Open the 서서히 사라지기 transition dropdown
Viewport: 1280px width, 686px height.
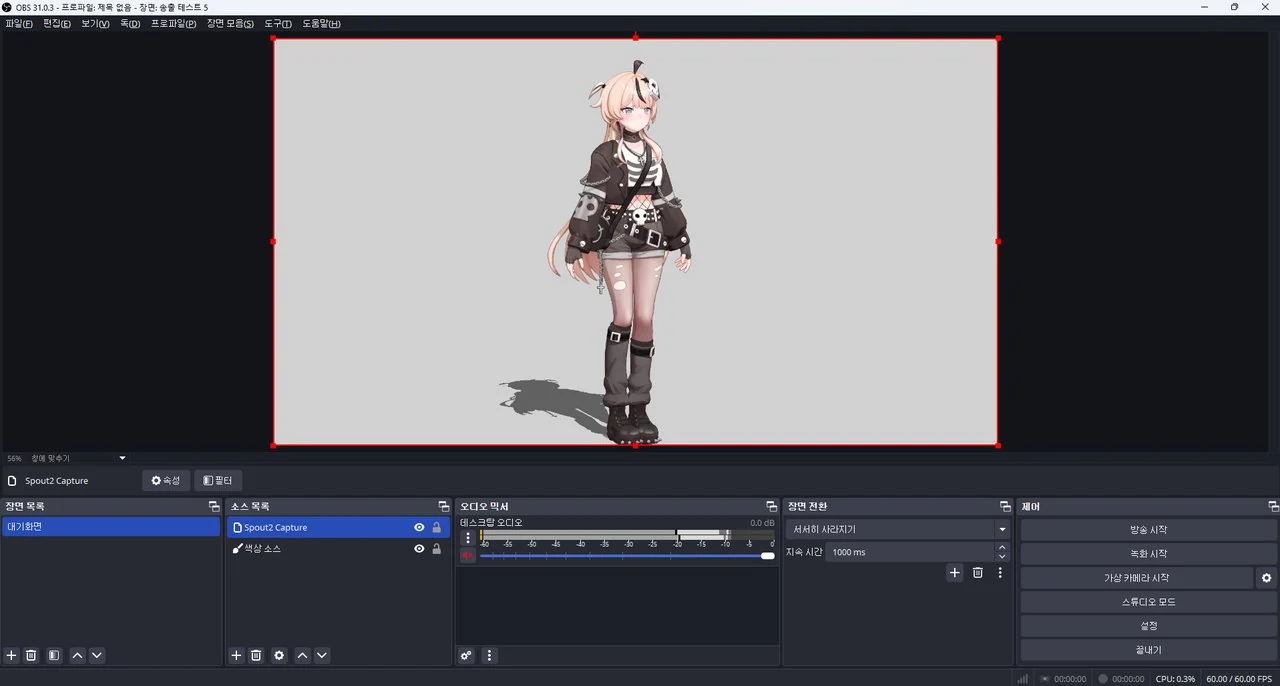point(898,529)
